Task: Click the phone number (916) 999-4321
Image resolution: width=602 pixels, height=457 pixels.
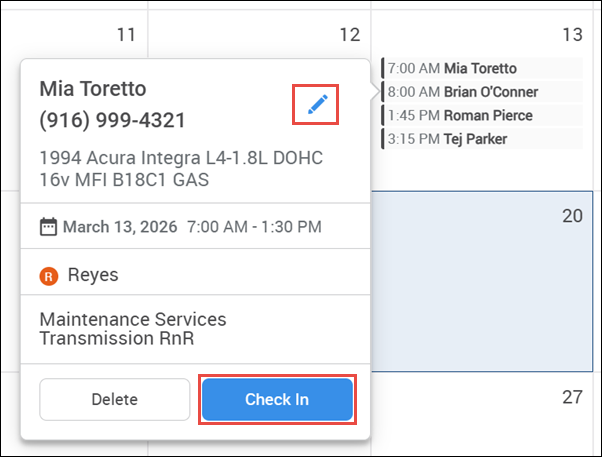Action: click(x=112, y=120)
